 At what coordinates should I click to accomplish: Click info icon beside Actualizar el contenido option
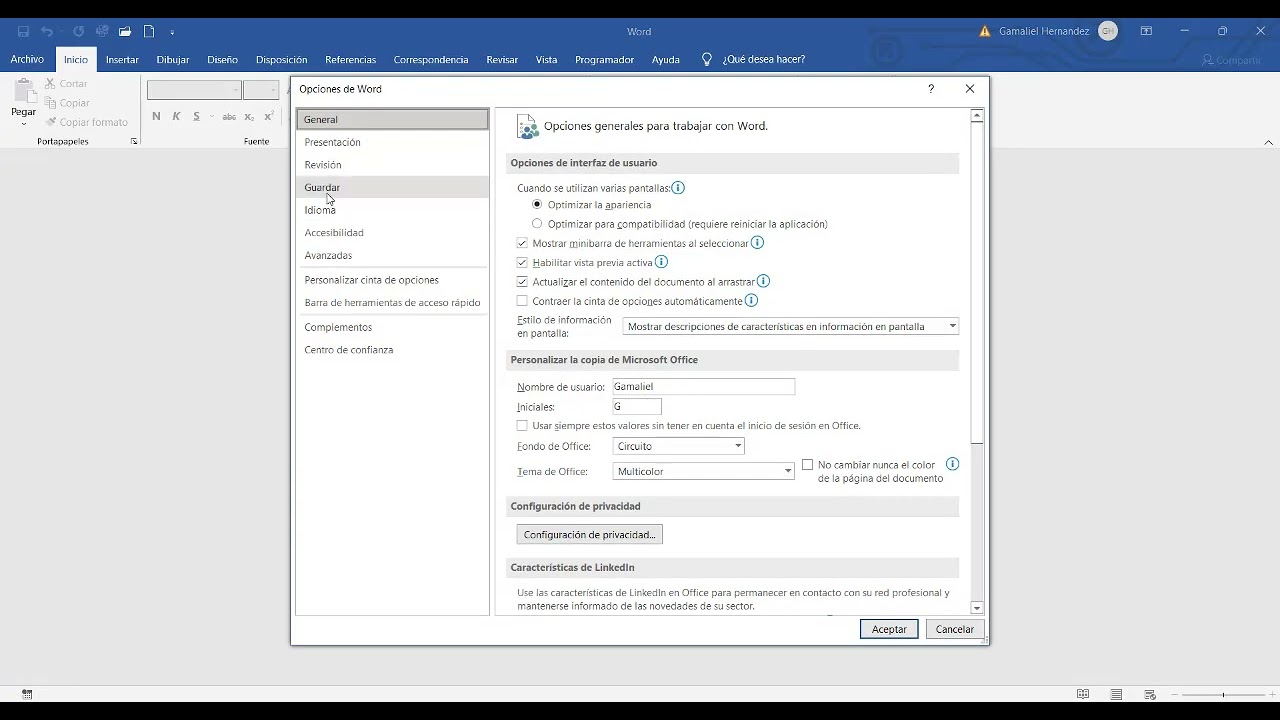coord(763,281)
